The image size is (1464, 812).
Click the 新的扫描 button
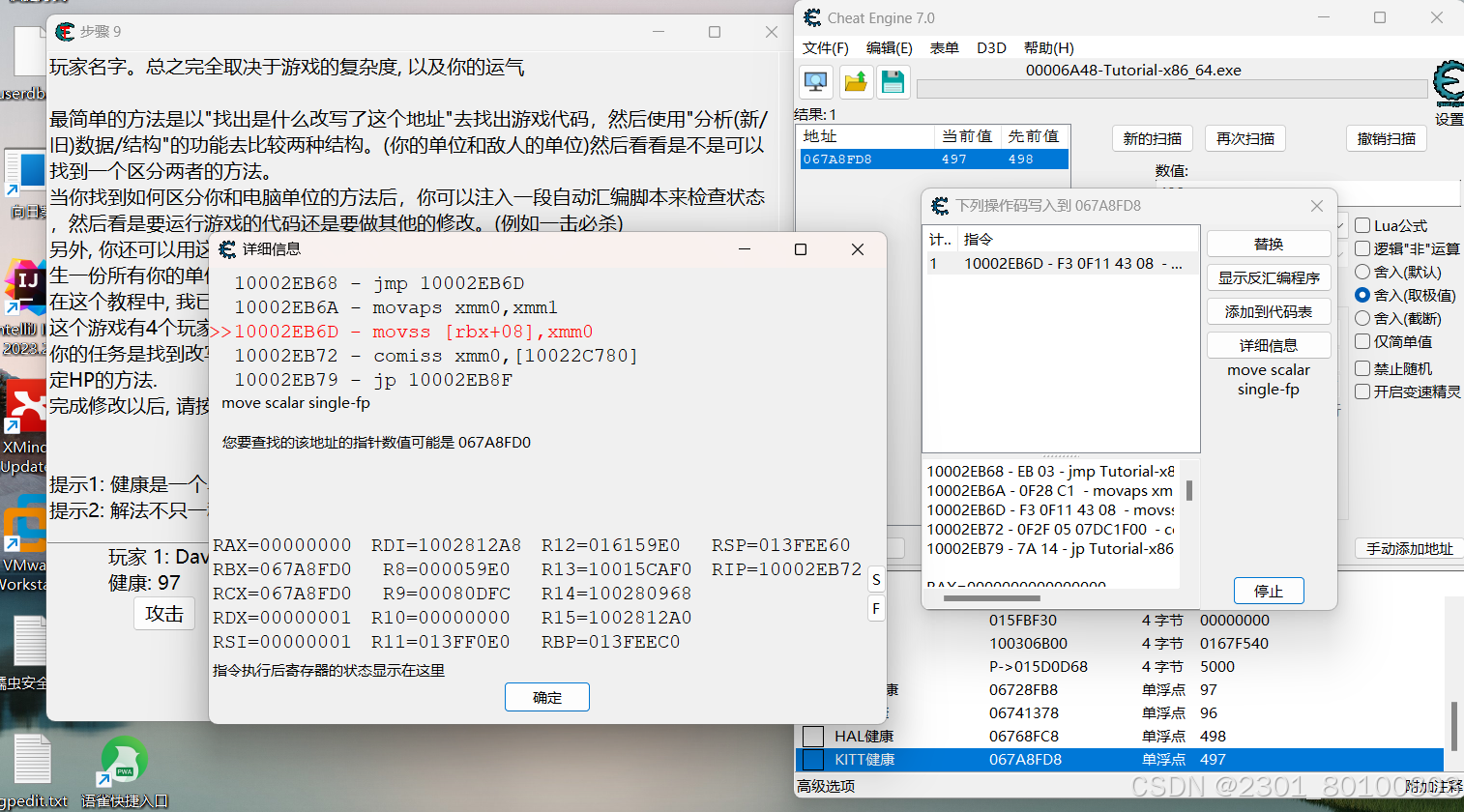coord(1153,138)
